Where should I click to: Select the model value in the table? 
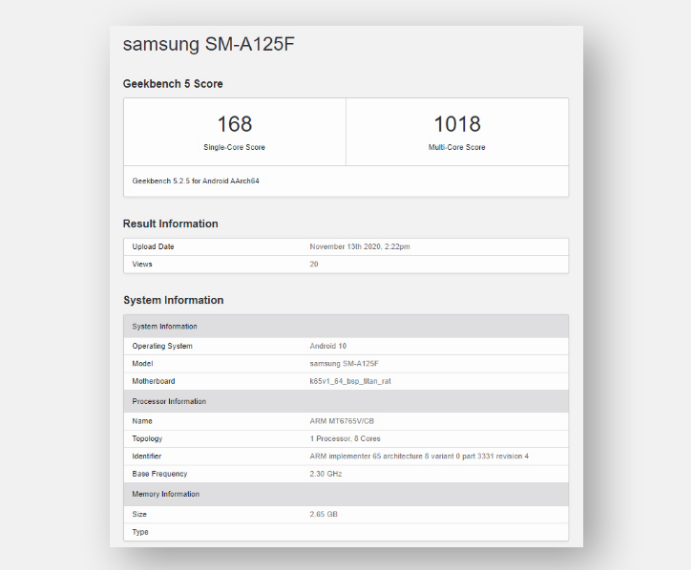point(344,364)
